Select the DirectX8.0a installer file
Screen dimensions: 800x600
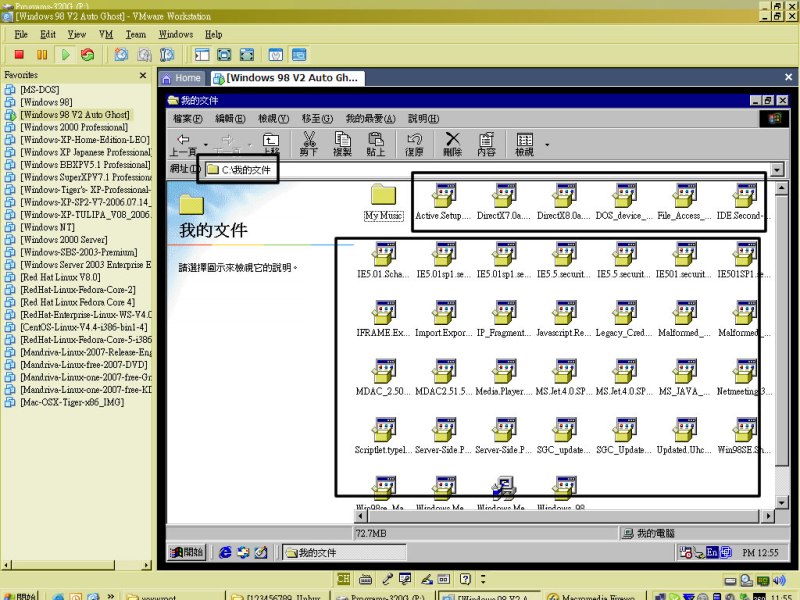pos(564,202)
